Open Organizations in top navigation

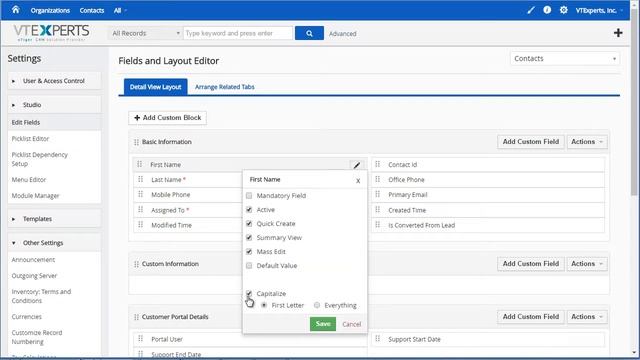pos(50,10)
